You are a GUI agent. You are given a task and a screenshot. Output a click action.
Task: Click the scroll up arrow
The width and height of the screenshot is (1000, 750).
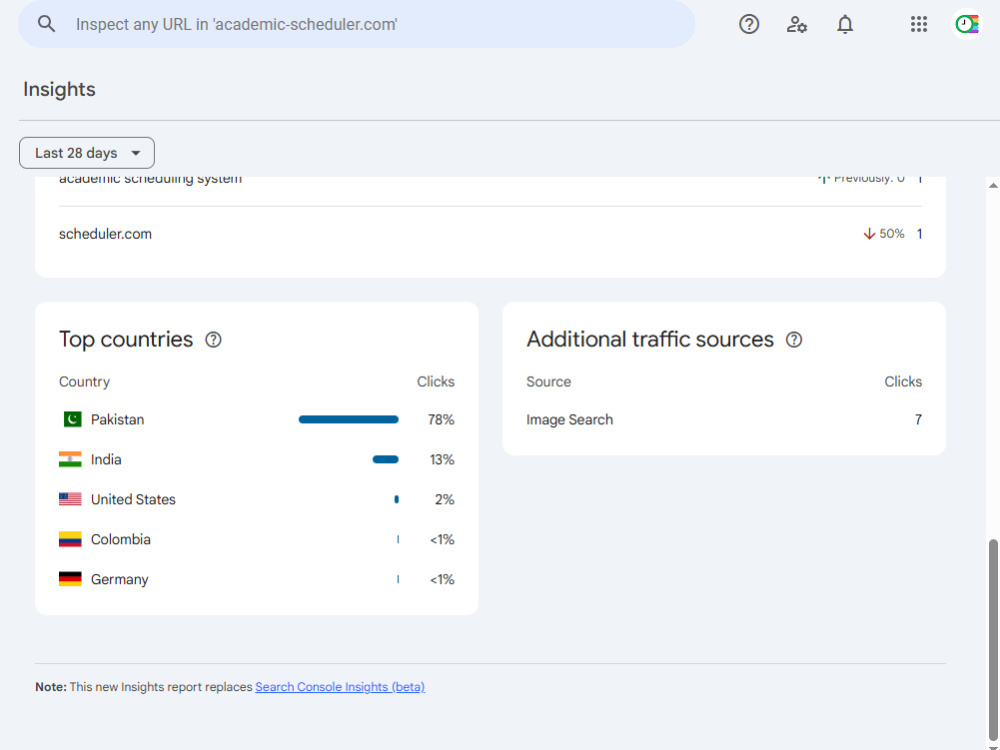[x=993, y=186]
